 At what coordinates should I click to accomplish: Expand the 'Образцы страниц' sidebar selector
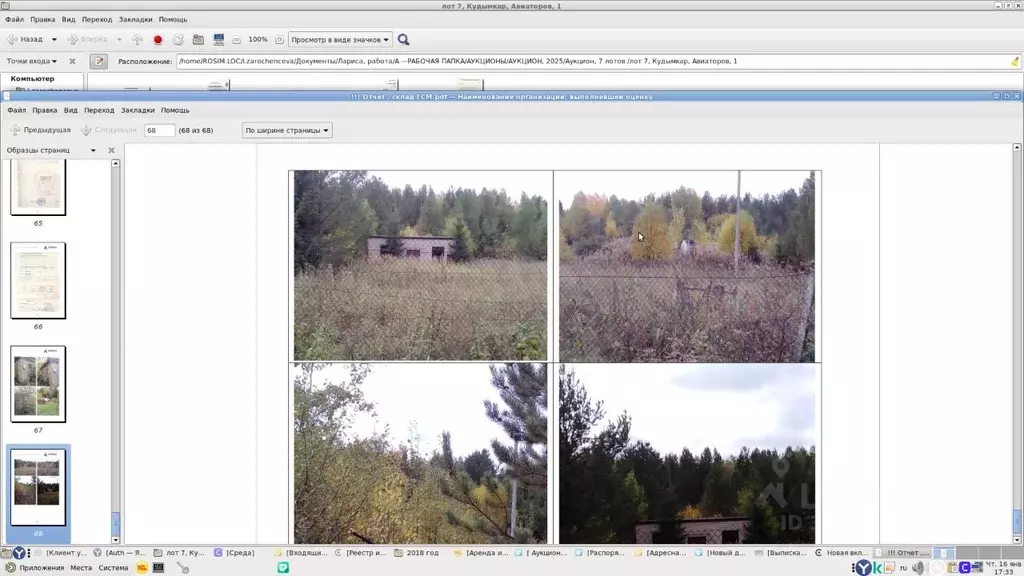[93, 151]
